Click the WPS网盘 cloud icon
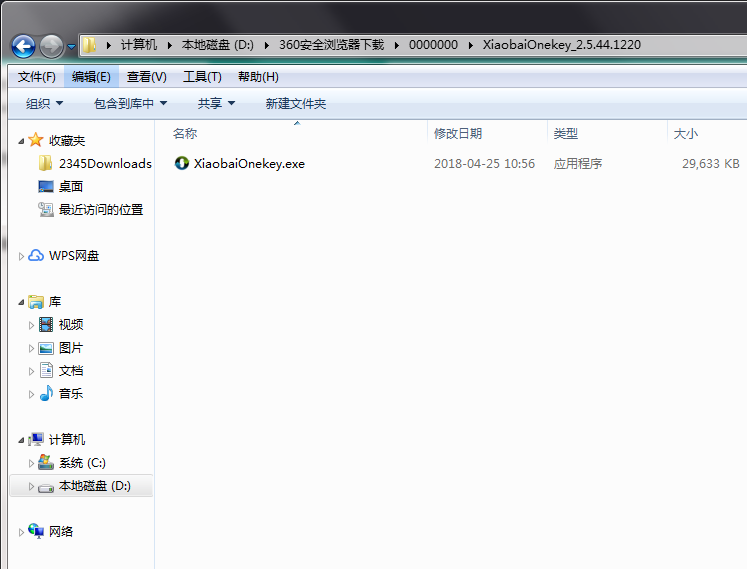Viewport: 747px width, 569px height. (36, 255)
